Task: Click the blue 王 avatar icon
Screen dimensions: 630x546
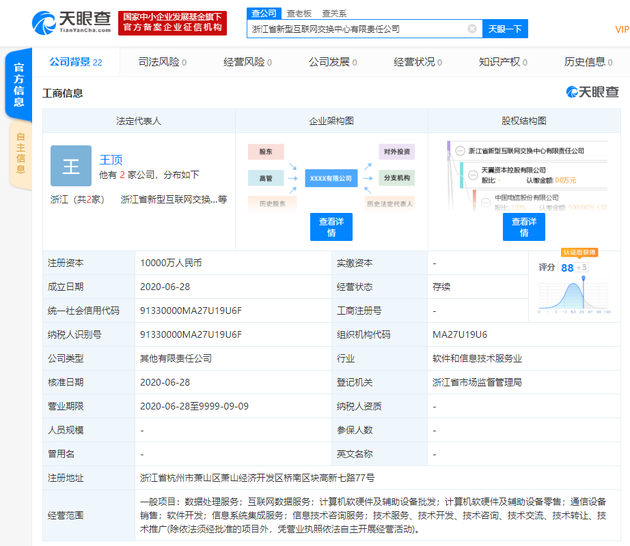Action: [x=71, y=166]
